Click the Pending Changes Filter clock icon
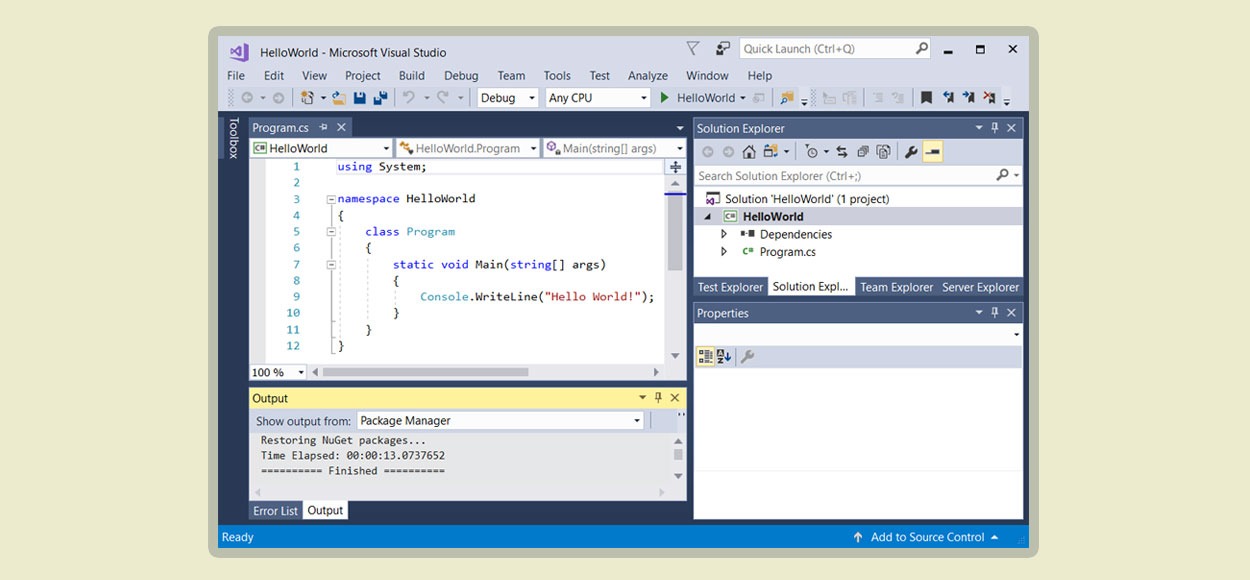1250x580 pixels. point(811,152)
